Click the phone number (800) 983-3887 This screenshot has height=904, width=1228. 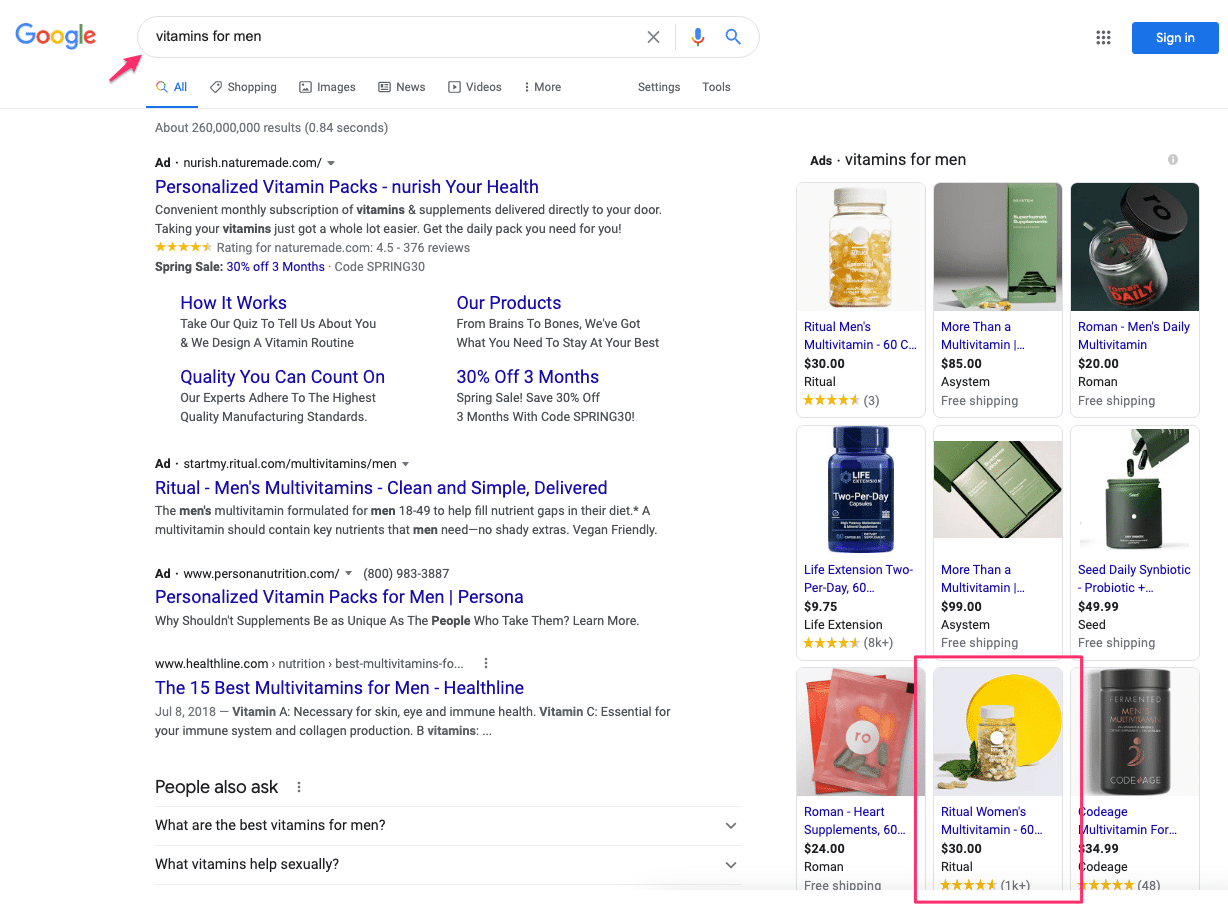pos(406,574)
